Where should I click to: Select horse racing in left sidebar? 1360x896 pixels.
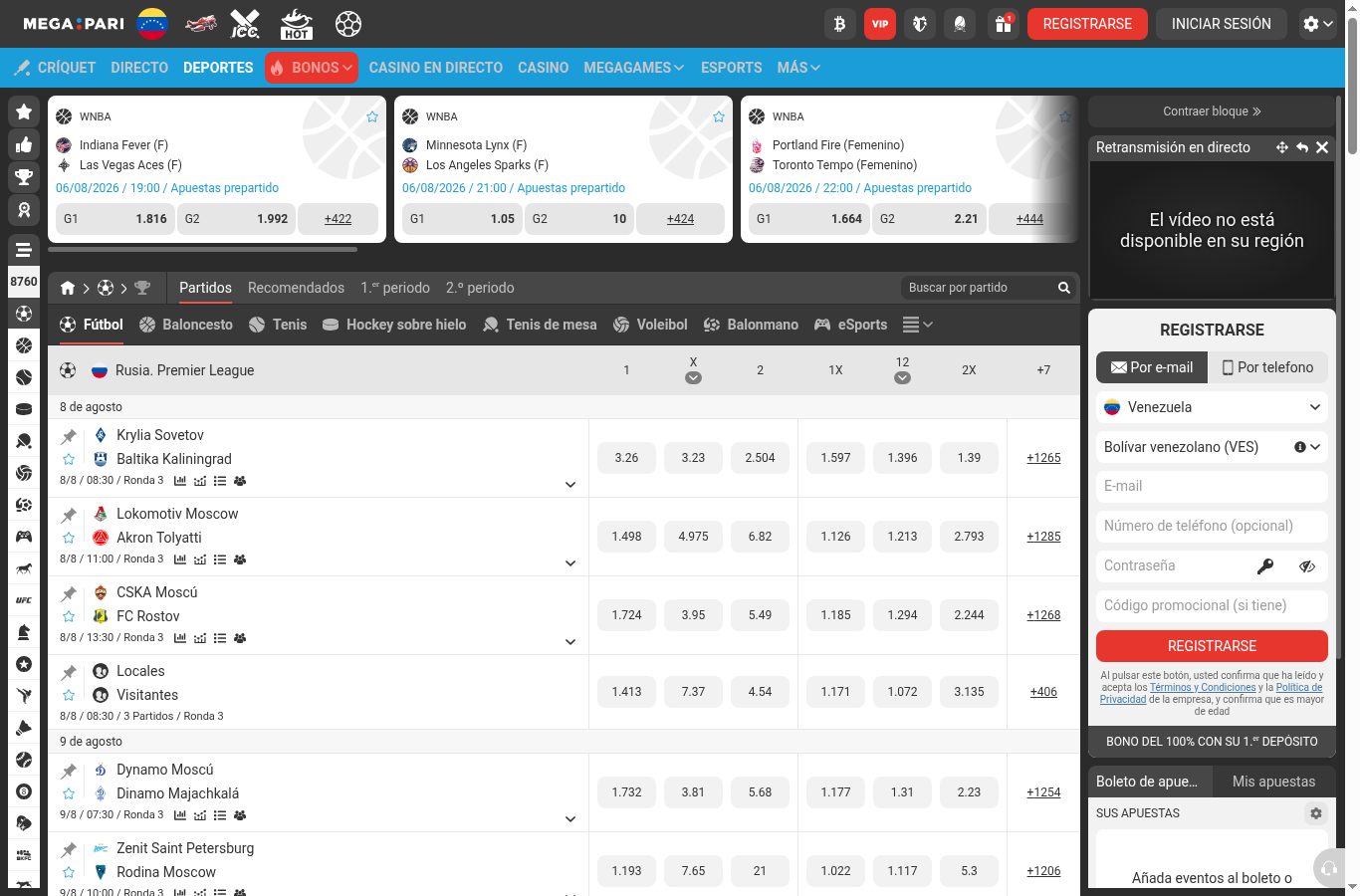pos(24,568)
